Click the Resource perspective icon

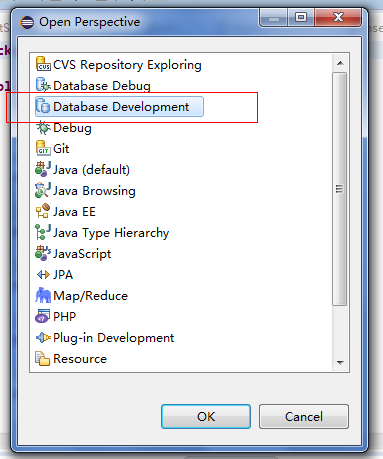point(43,358)
